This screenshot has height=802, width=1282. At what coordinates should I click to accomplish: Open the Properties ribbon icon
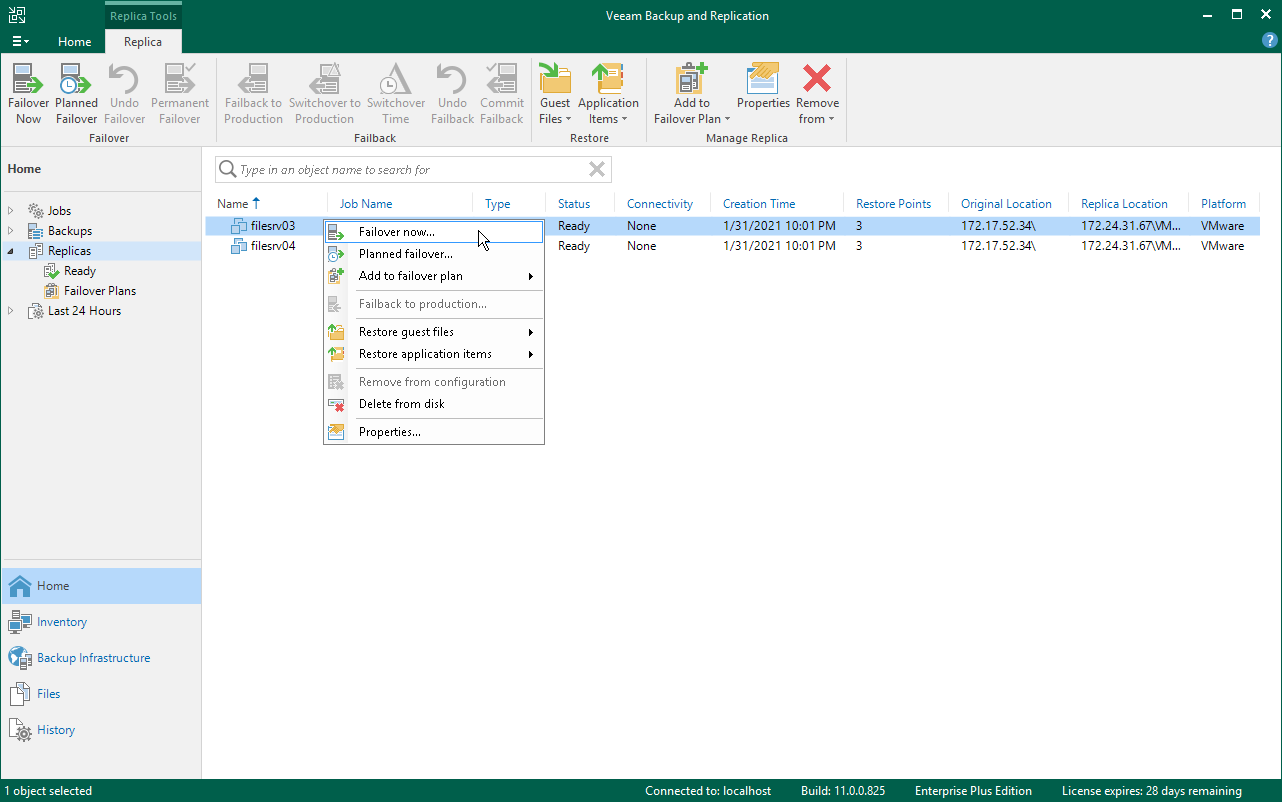[763, 79]
